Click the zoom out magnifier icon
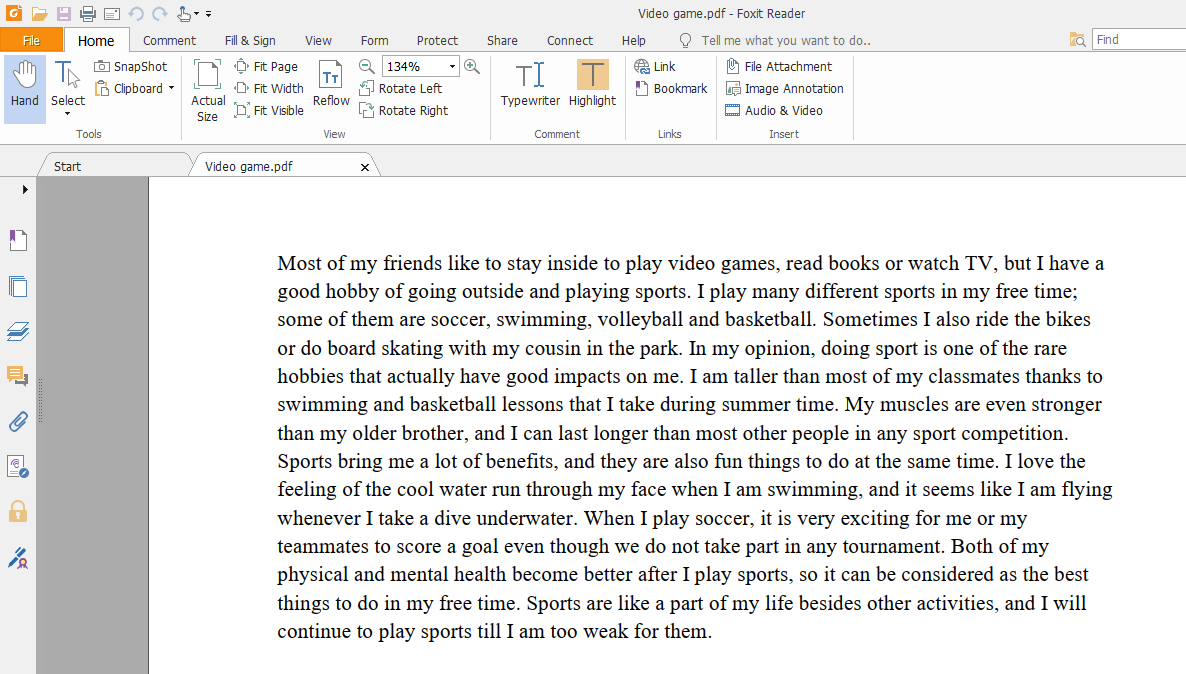The width and height of the screenshot is (1186, 674). pos(367,66)
